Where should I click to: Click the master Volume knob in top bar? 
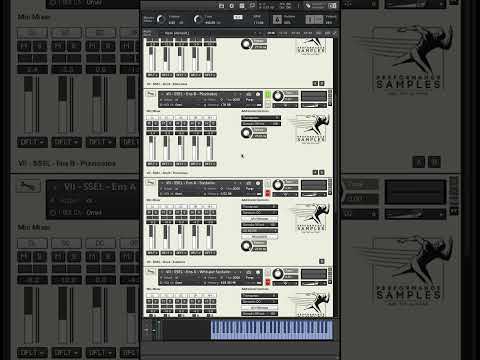pyautogui.click(x=161, y=20)
